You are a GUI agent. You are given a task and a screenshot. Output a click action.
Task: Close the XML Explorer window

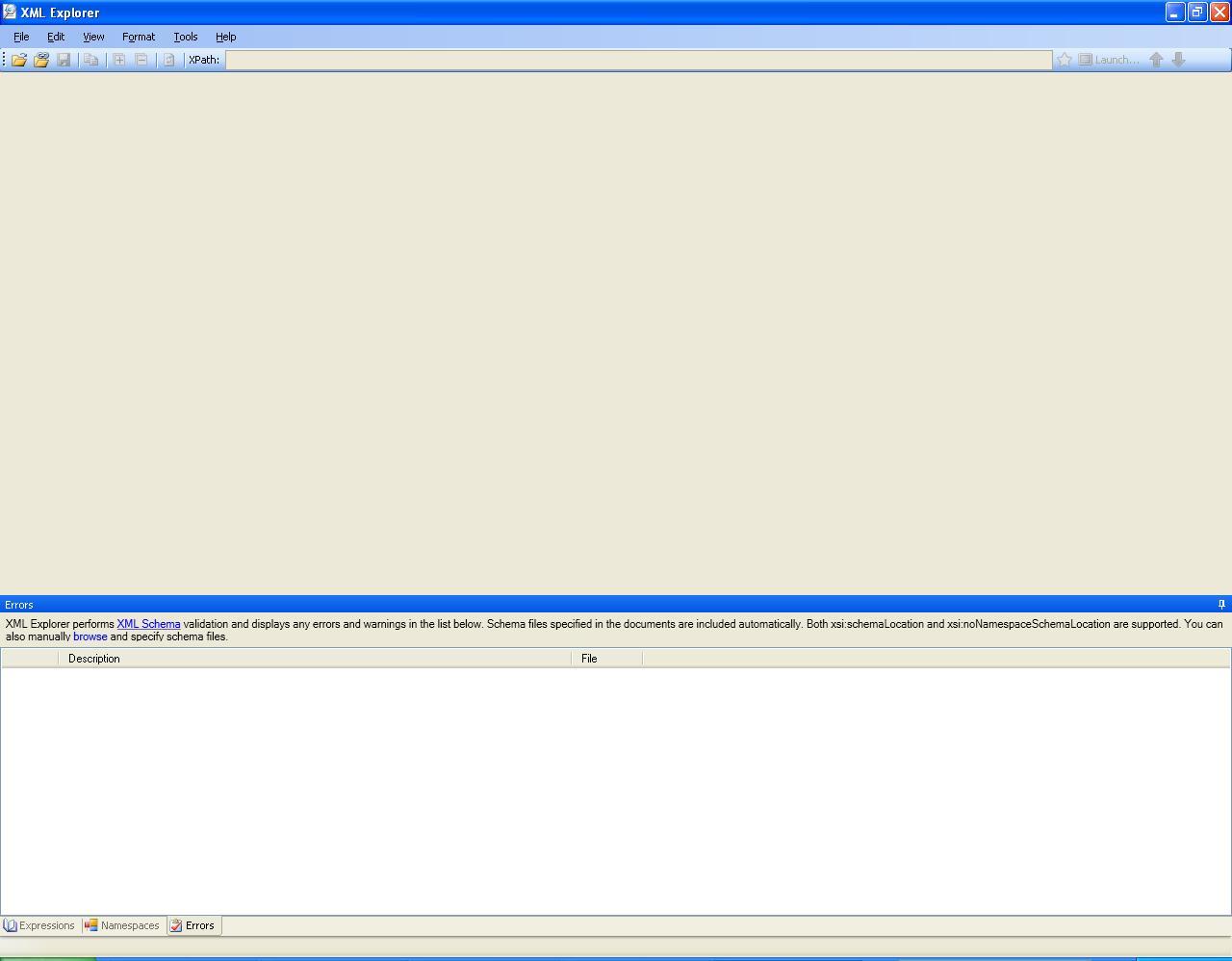click(1219, 13)
